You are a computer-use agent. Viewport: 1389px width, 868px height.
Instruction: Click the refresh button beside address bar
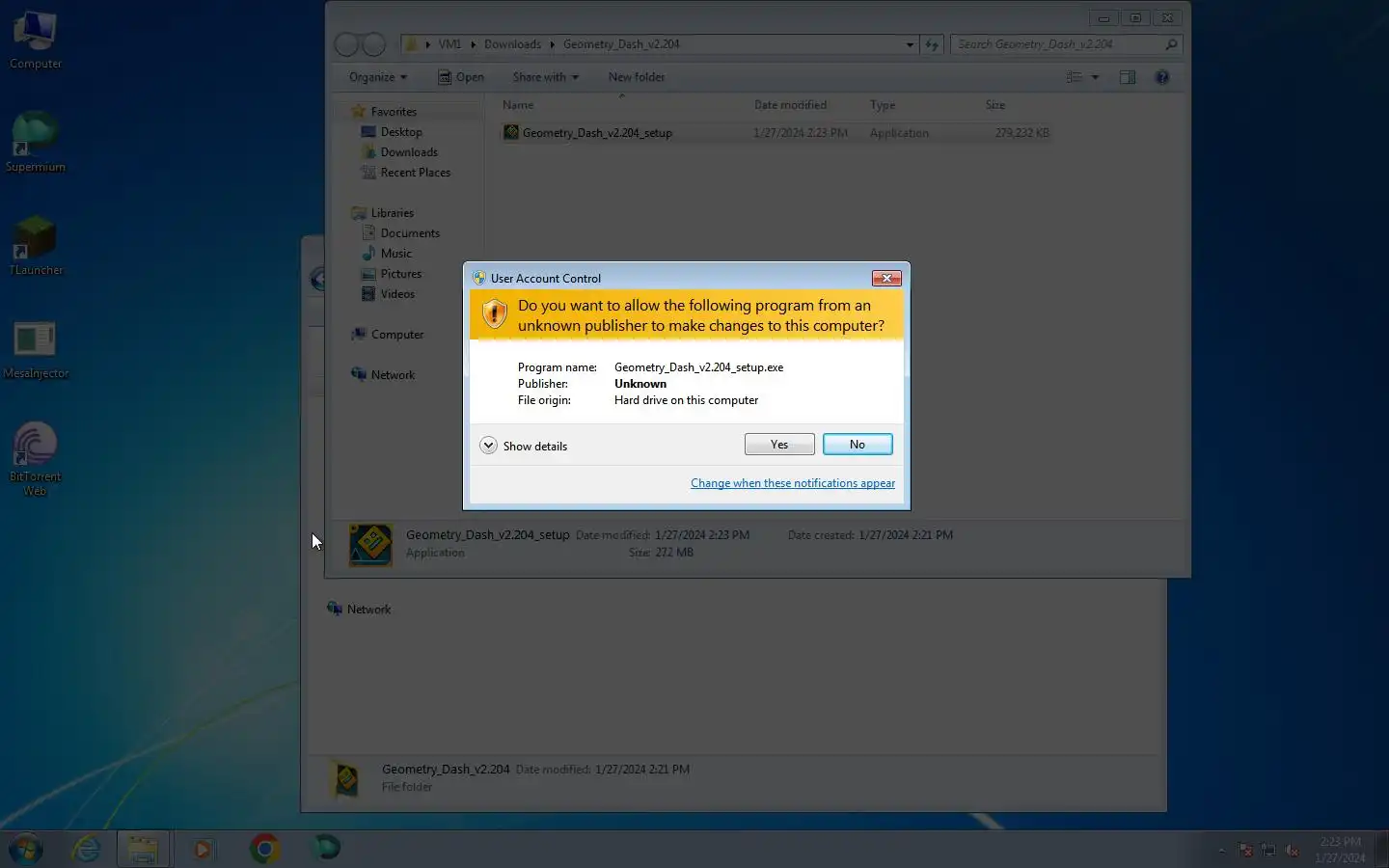point(932,44)
